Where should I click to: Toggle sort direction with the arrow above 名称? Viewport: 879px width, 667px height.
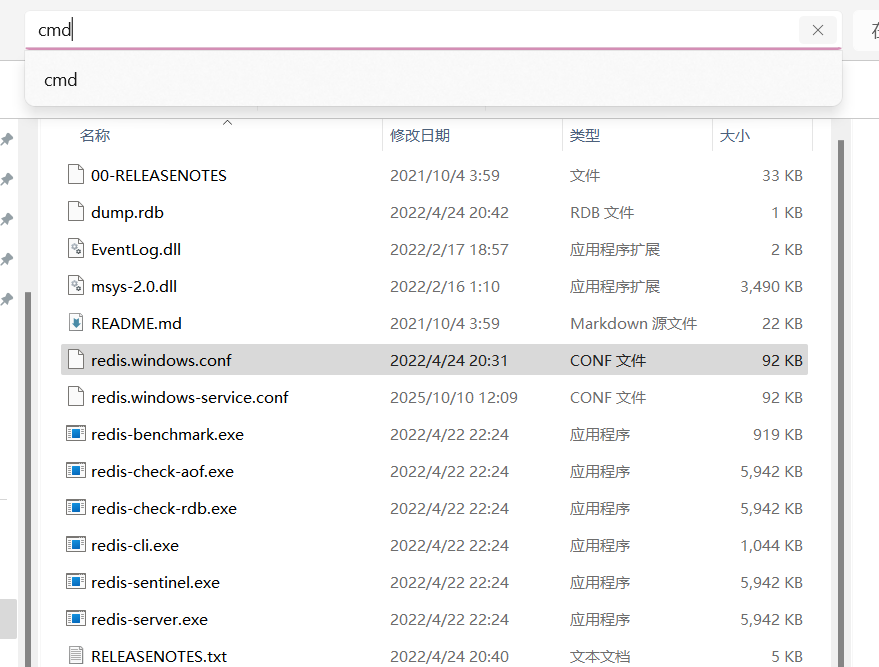tap(227, 123)
